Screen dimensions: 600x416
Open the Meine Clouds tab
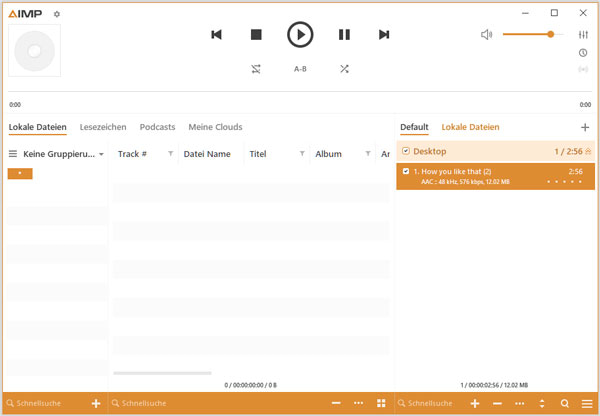215,127
